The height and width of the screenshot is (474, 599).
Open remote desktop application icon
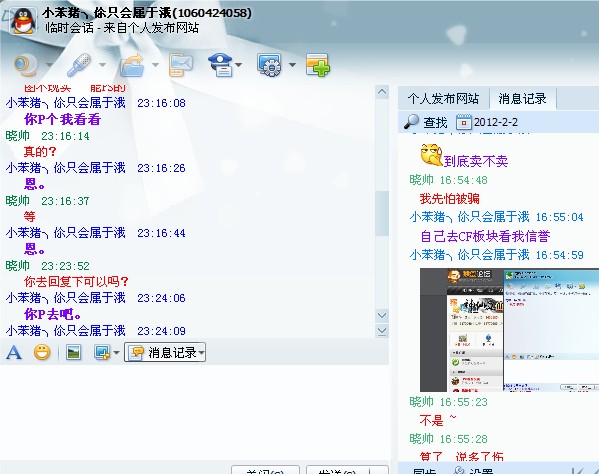pyautogui.click(x=270, y=65)
